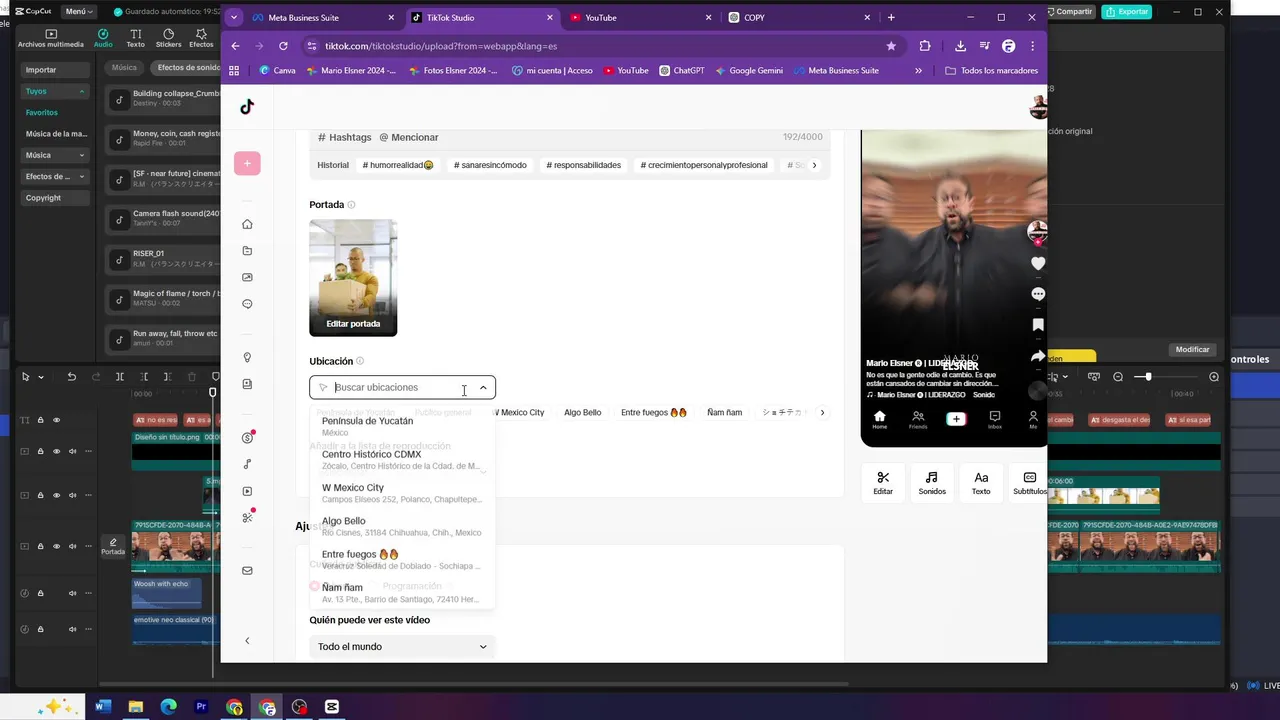
Task: Select Centro Histórico CDMX location suggestion
Action: (402, 460)
